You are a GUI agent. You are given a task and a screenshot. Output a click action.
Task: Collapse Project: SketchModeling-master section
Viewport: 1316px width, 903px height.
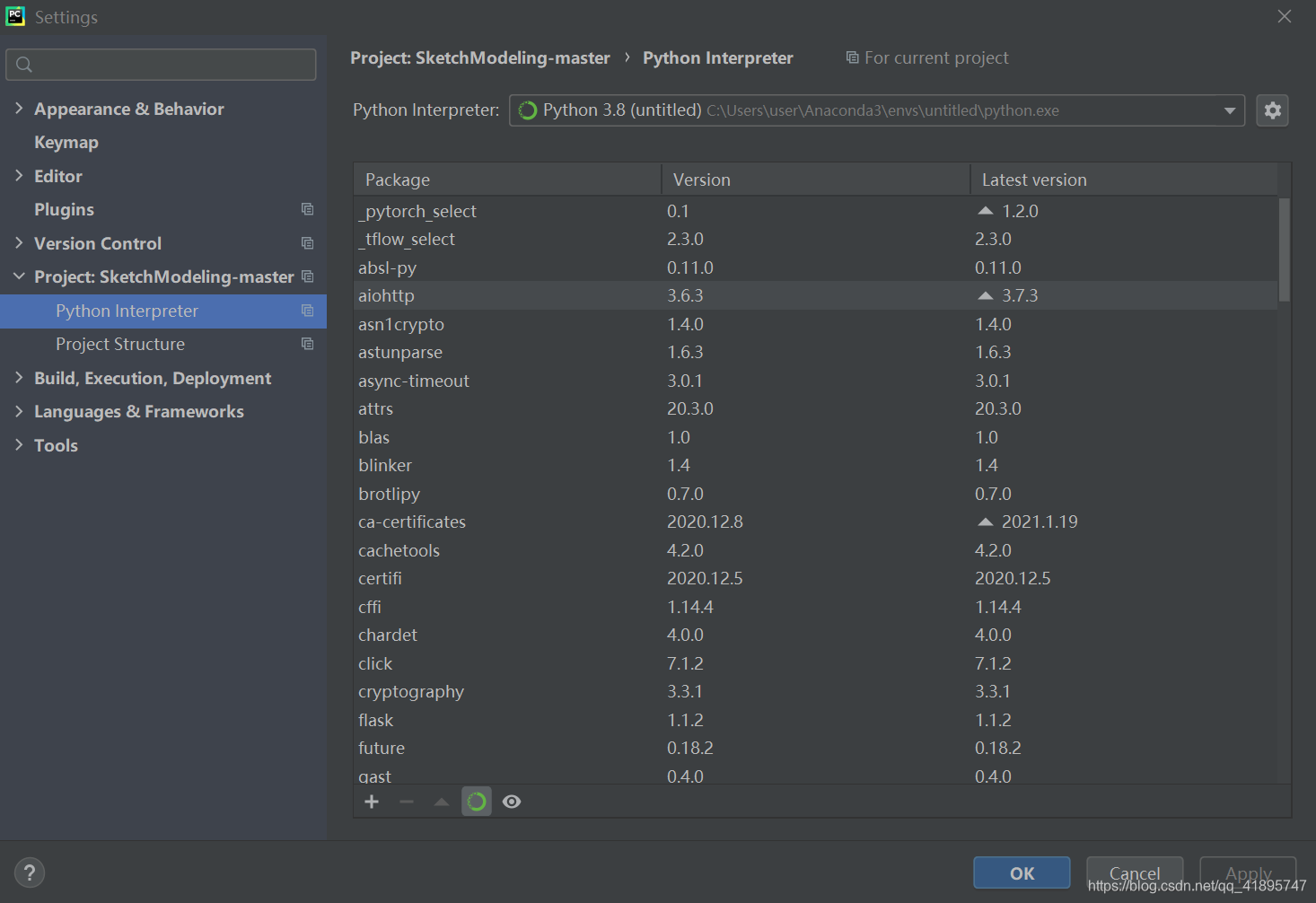pos(19,276)
